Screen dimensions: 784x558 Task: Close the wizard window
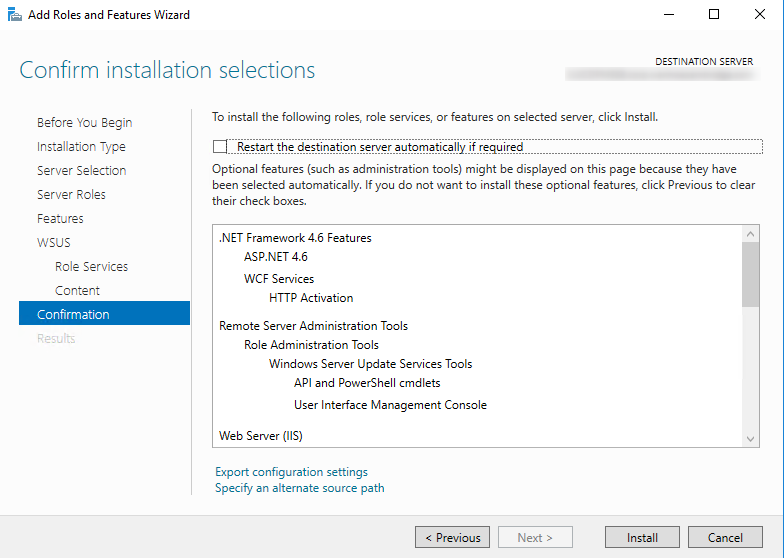coord(760,14)
